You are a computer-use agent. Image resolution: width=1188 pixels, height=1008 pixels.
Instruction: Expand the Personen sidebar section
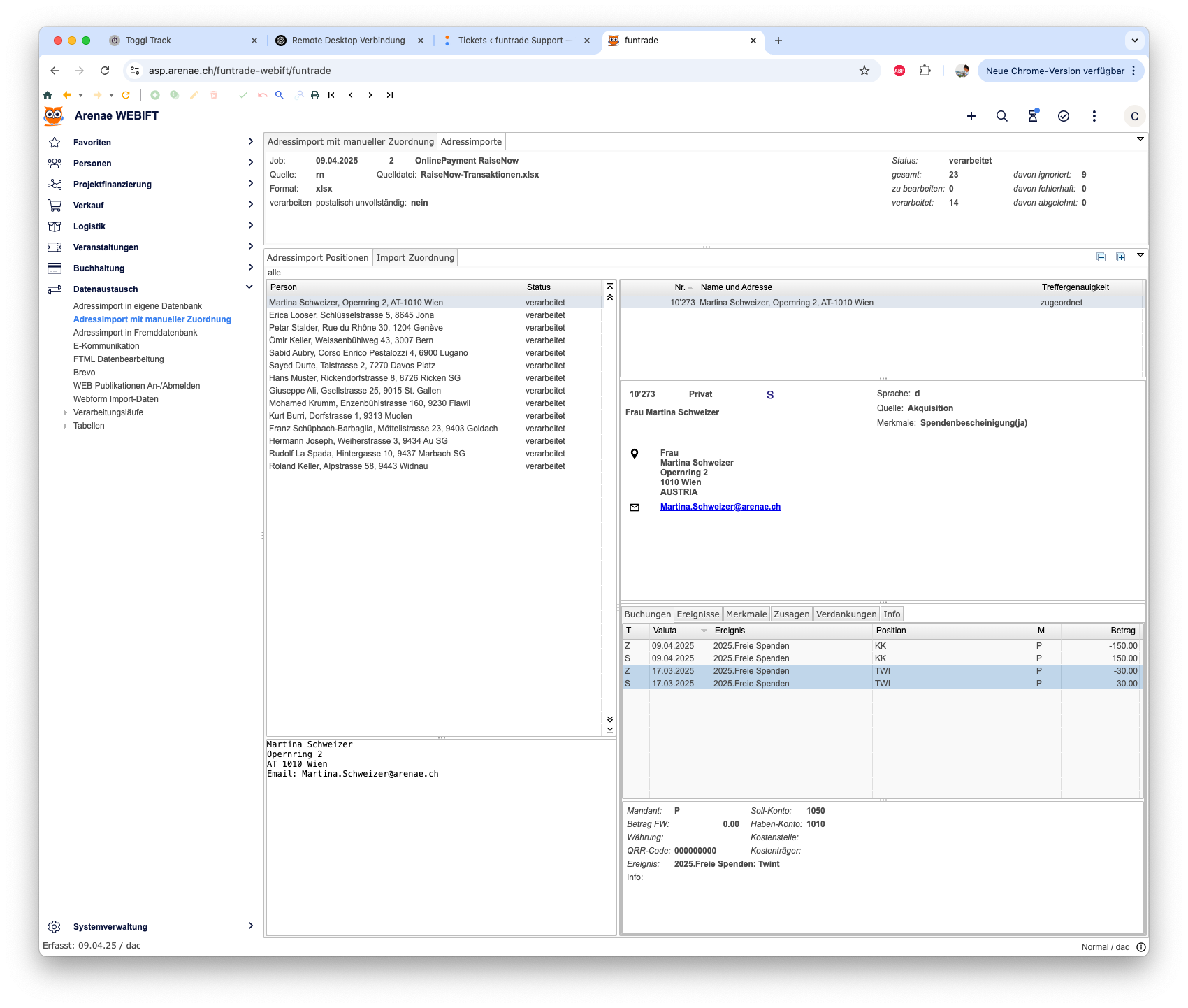(250, 163)
